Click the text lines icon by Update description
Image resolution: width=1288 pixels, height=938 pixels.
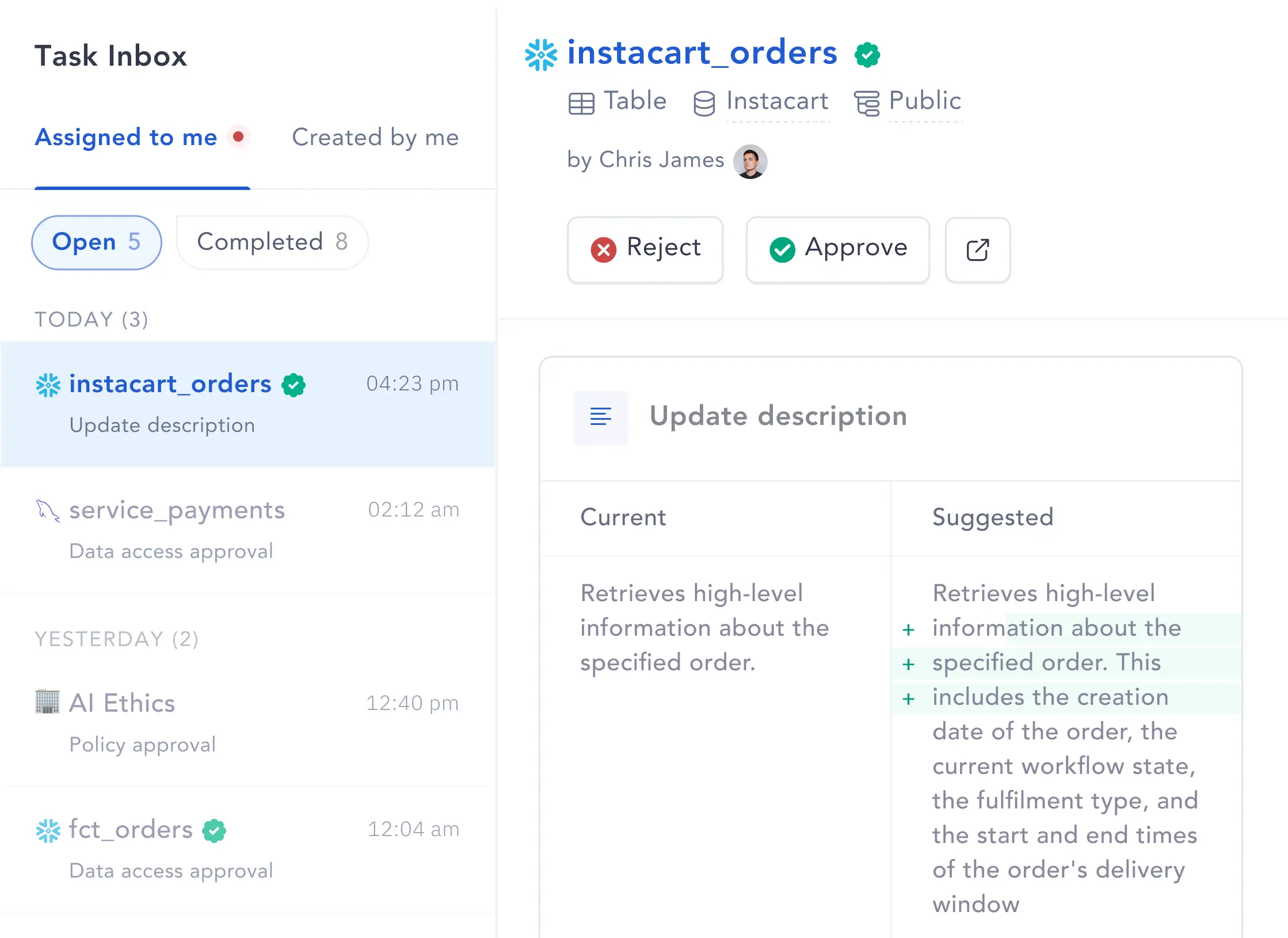click(600, 417)
